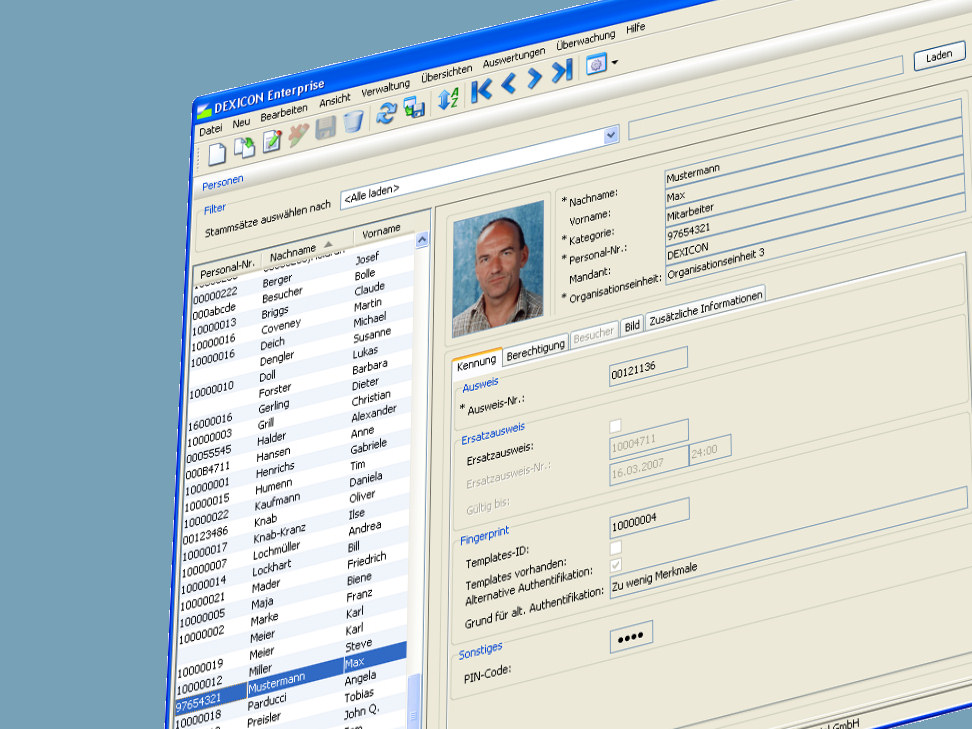Click the A-Z sort icon
This screenshot has width=972, height=729.
(448, 98)
